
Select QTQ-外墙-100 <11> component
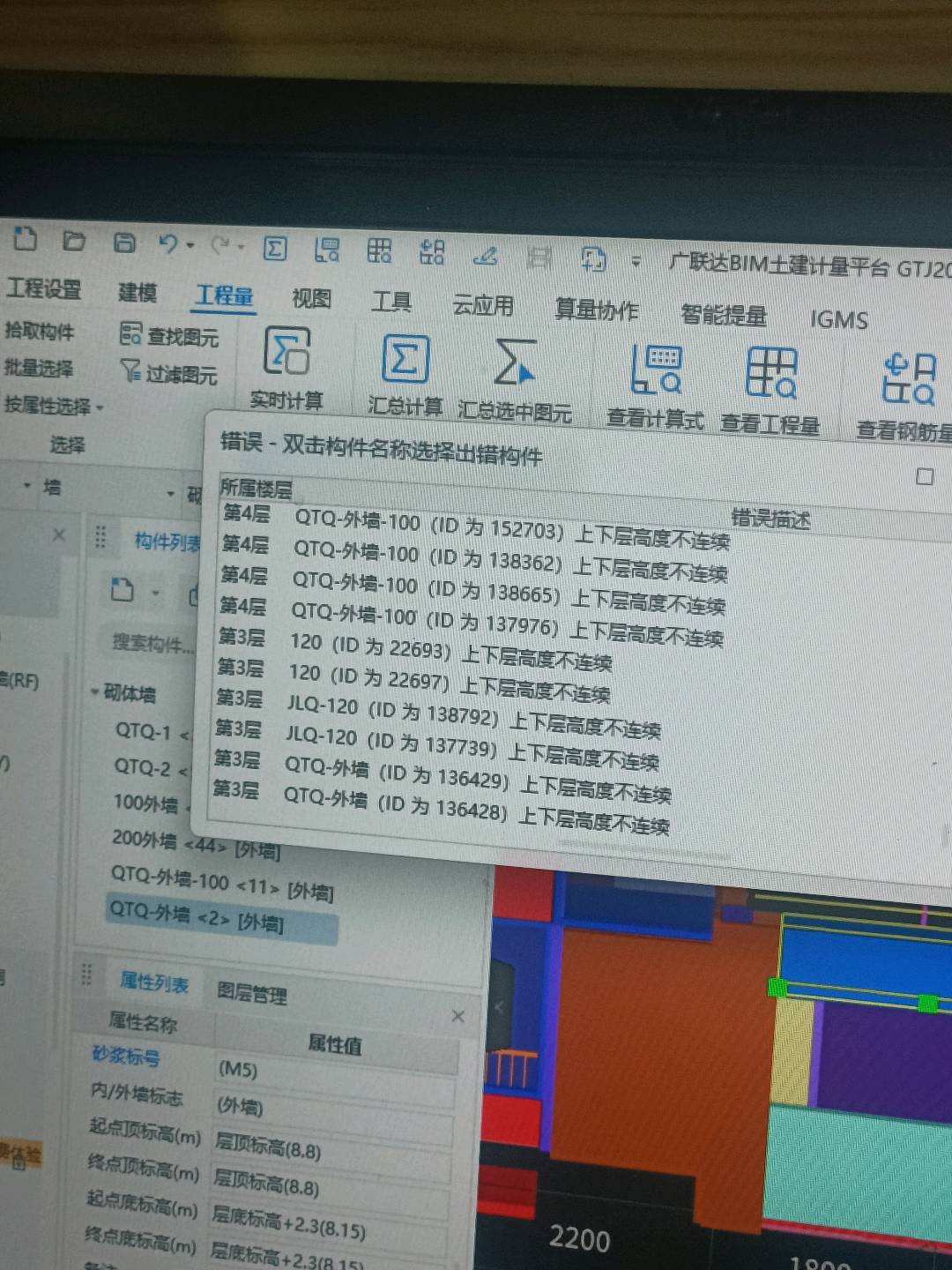coord(222,884)
